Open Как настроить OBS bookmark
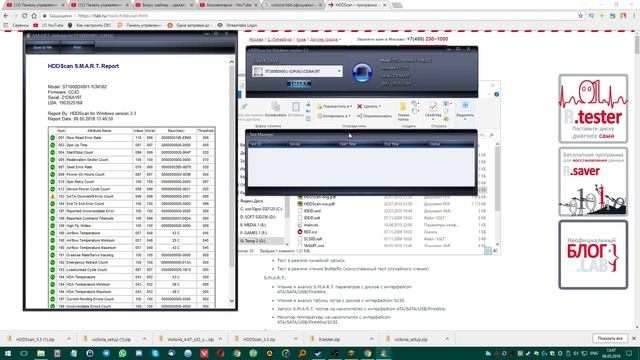 [x=89, y=25]
